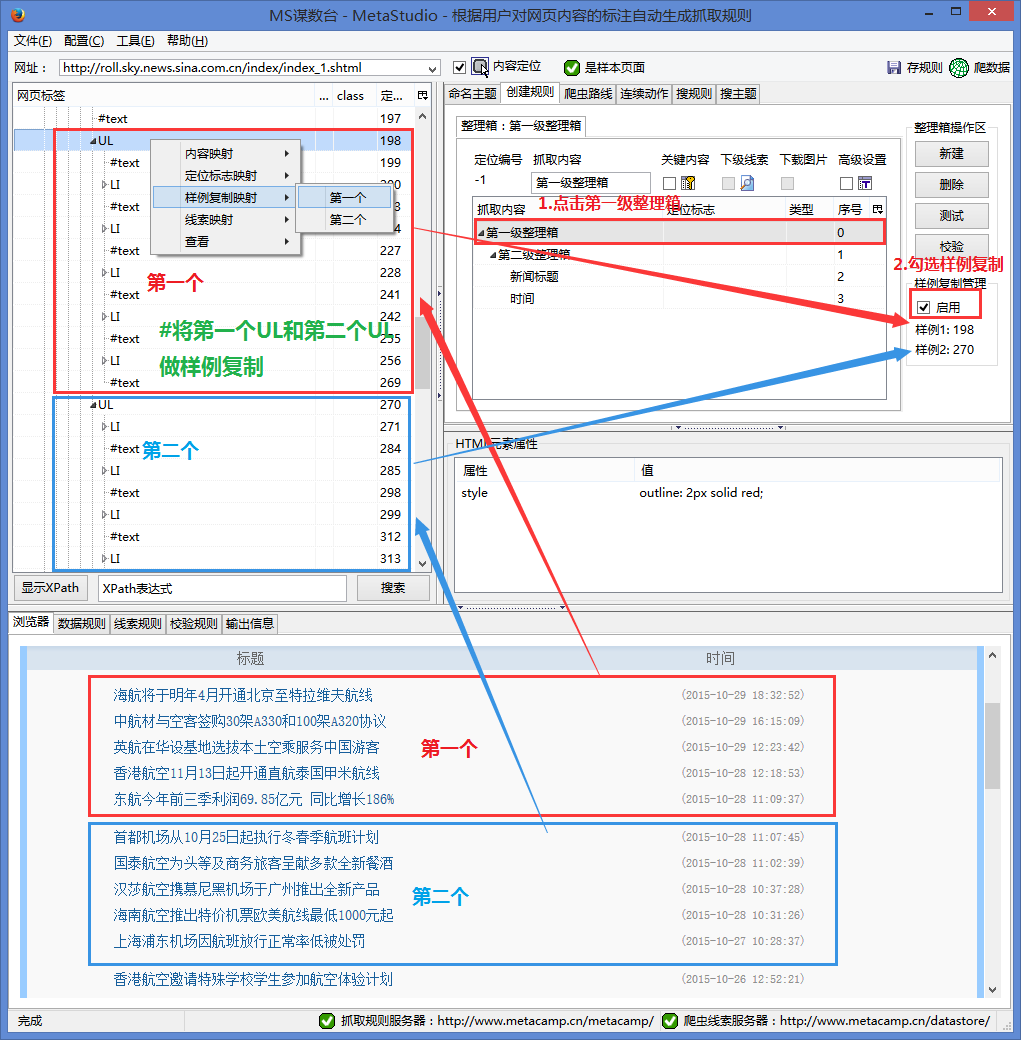The width and height of the screenshot is (1021, 1040).
Task: Collapse the 第二级整理箱 tree row
Action: pyautogui.click(x=493, y=255)
